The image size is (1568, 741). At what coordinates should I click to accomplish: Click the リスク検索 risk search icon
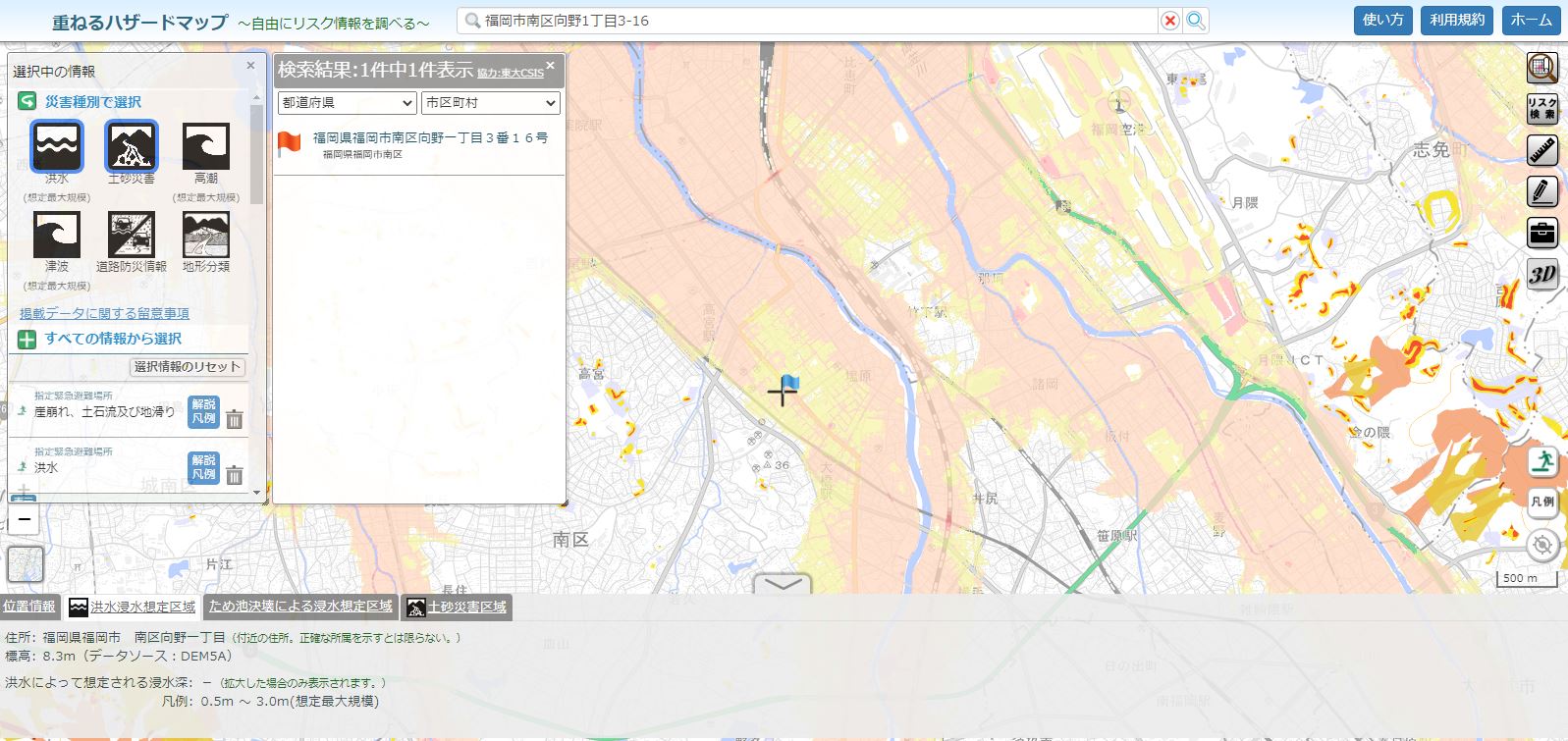pyautogui.click(x=1542, y=108)
